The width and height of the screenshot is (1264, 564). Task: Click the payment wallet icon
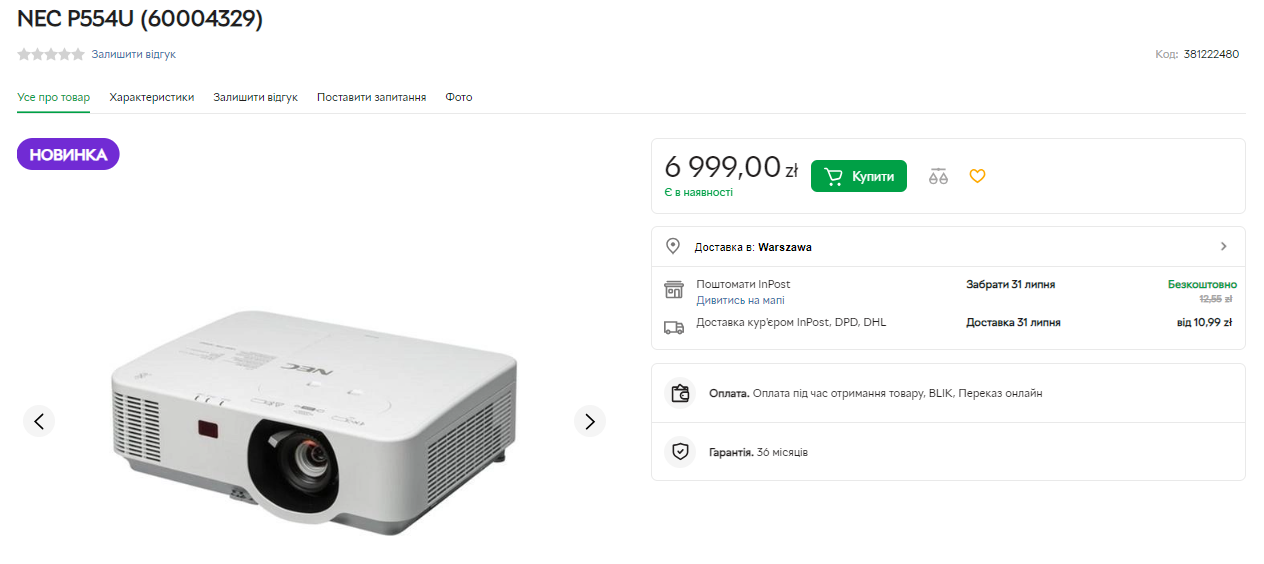tap(680, 393)
